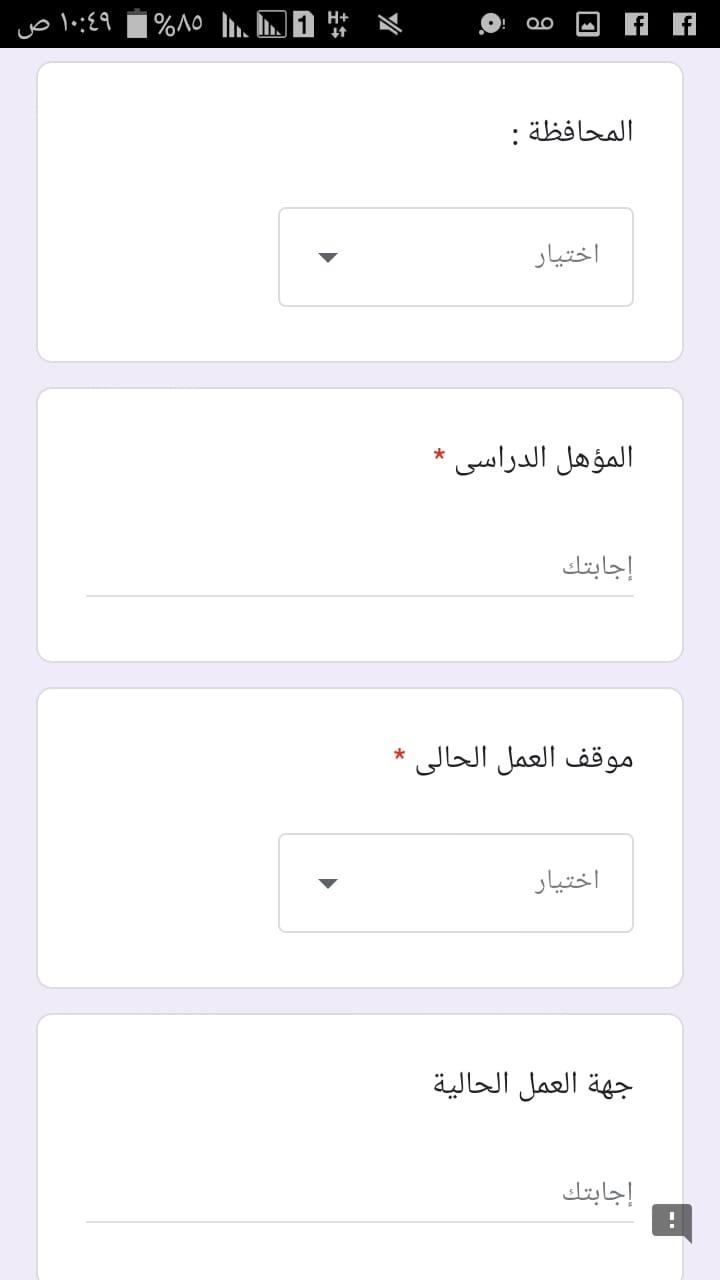The height and width of the screenshot is (1280, 720).
Task: Tap the voicemail icon in status bar
Action: pyautogui.click(x=540, y=24)
